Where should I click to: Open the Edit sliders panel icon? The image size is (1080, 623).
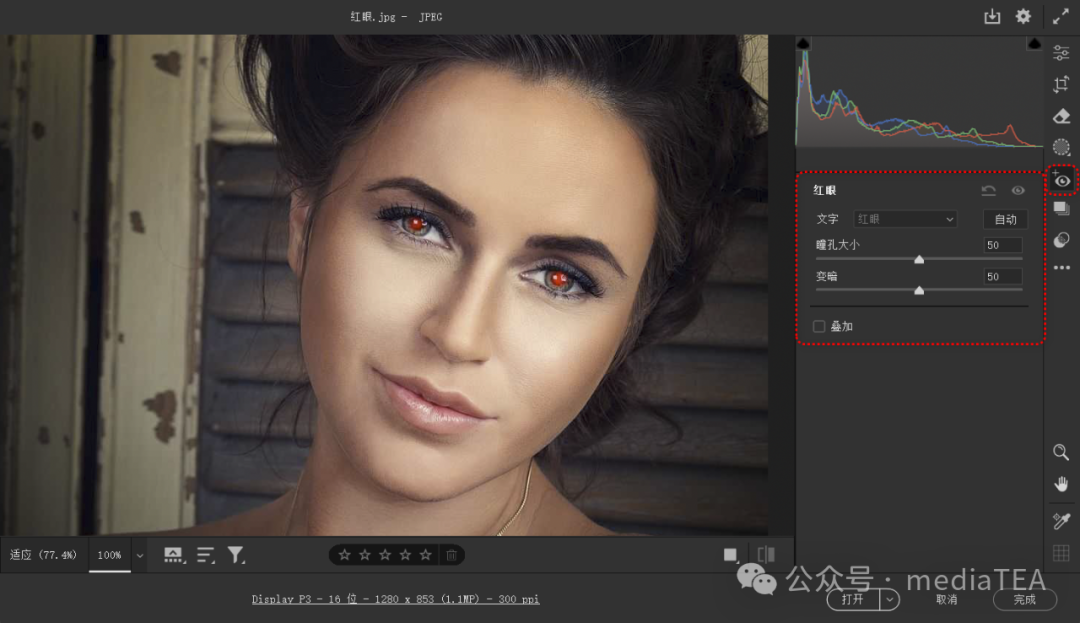point(1061,52)
